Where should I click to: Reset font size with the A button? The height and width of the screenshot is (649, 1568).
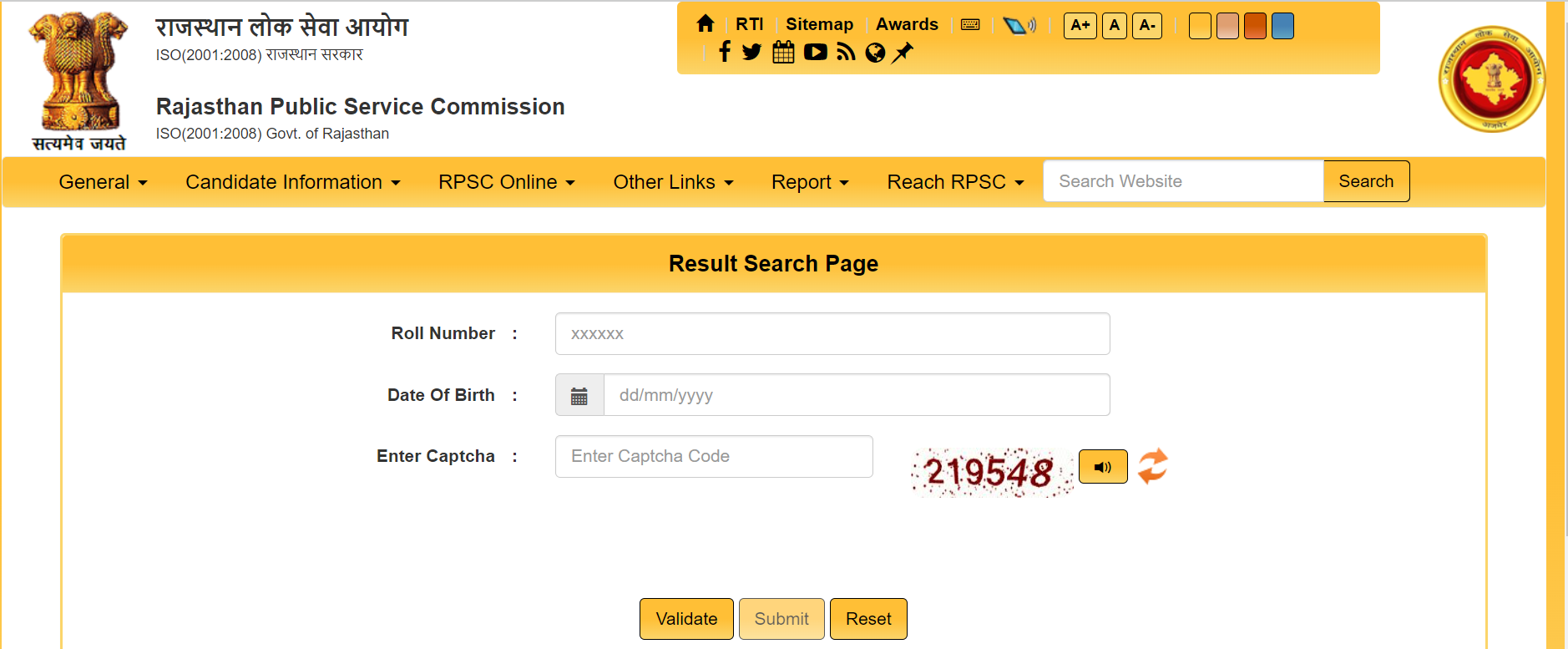pos(1114,25)
